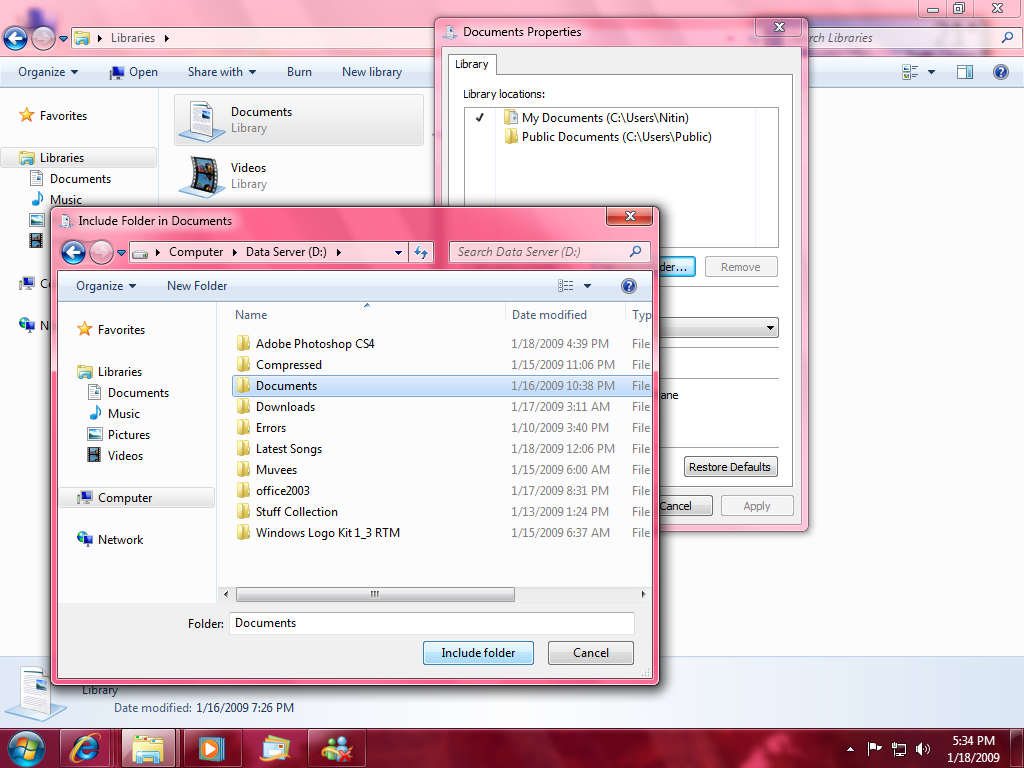Click the Back arrow in Include Folder dialog
This screenshot has height=768, width=1024.
[x=73, y=252]
